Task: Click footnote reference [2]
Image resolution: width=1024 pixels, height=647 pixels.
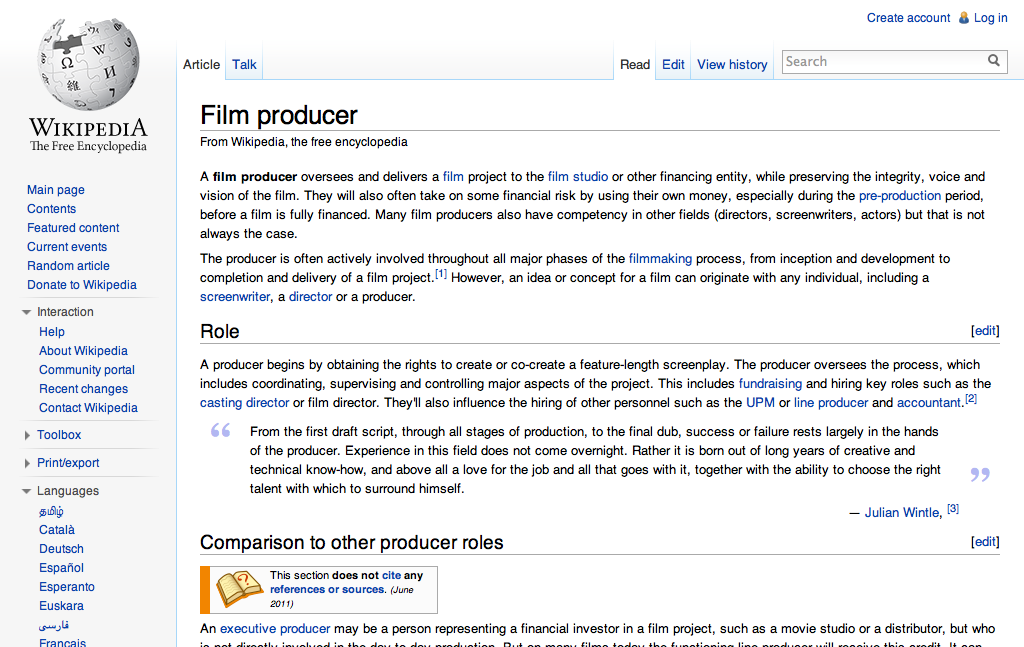Action: pyautogui.click(x=971, y=398)
